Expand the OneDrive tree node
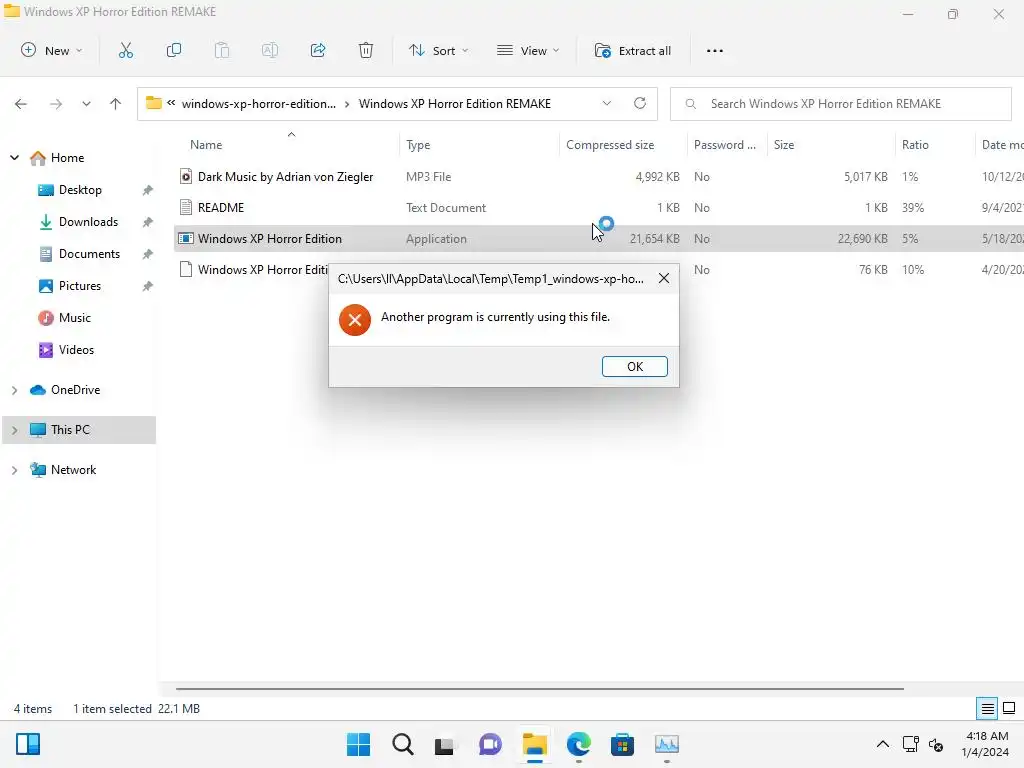Image resolution: width=1024 pixels, height=768 pixels. click(x=14, y=390)
